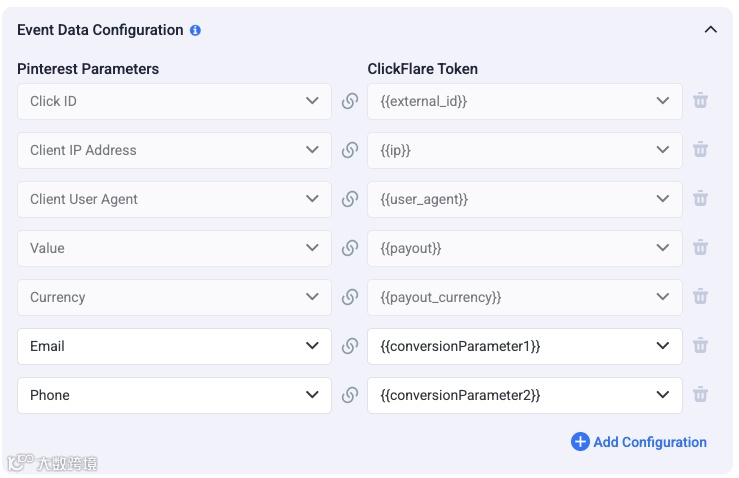Image resolution: width=739 pixels, height=478 pixels.
Task: Click trash icon for the Value row
Action: pyautogui.click(x=701, y=248)
